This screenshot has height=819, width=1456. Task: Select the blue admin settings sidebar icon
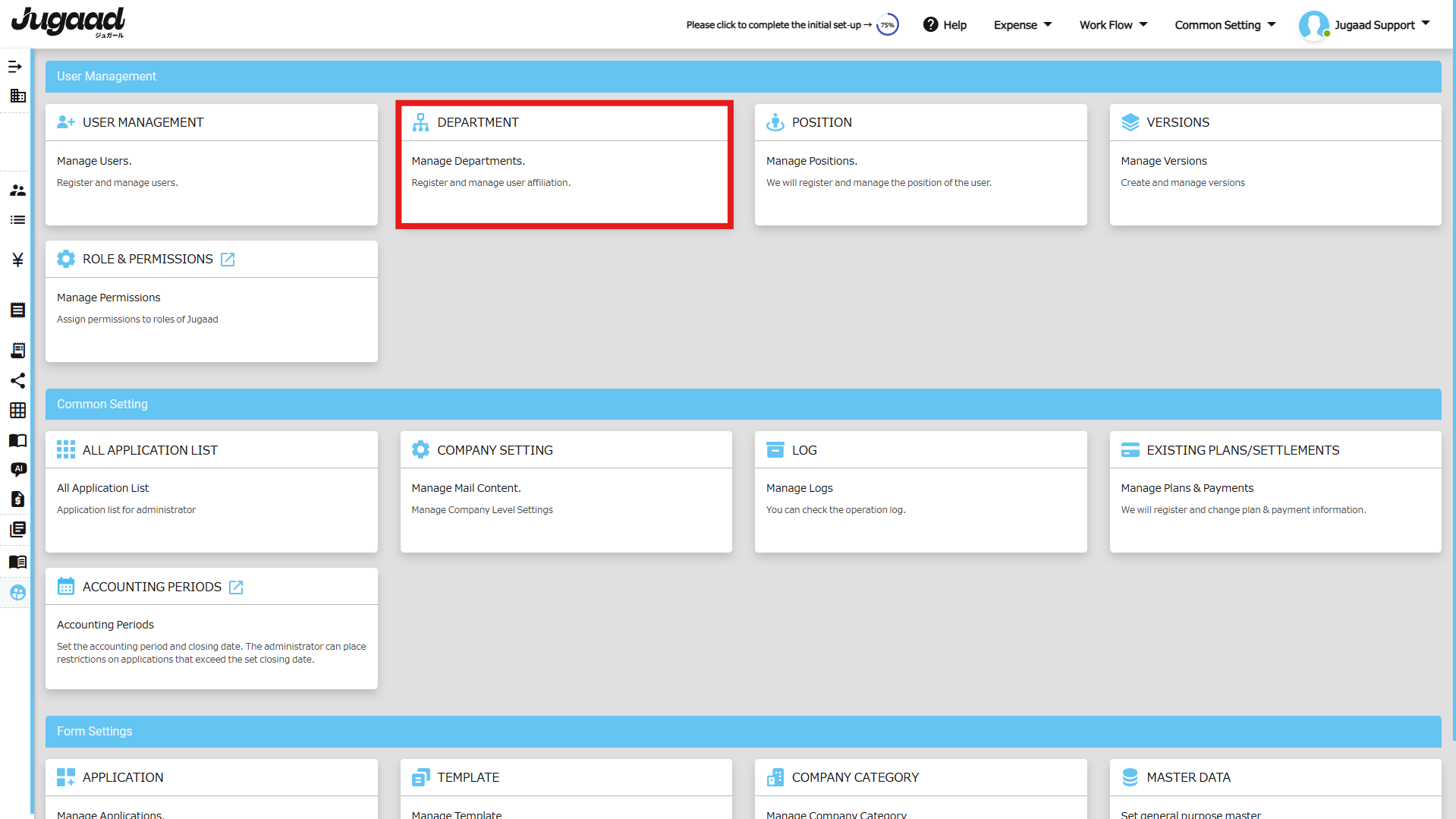[x=17, y=593]
